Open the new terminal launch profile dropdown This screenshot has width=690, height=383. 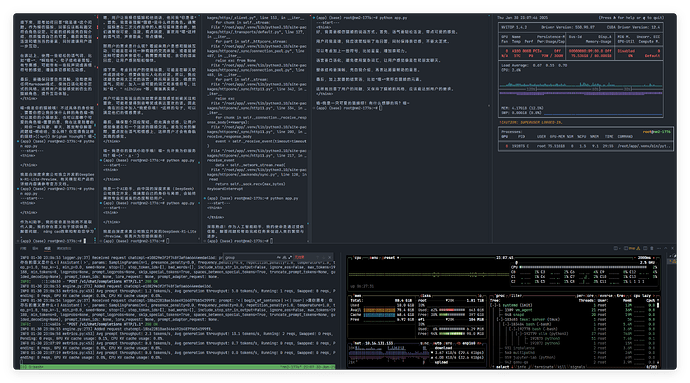pyautogui.click(x=620, y=248)
